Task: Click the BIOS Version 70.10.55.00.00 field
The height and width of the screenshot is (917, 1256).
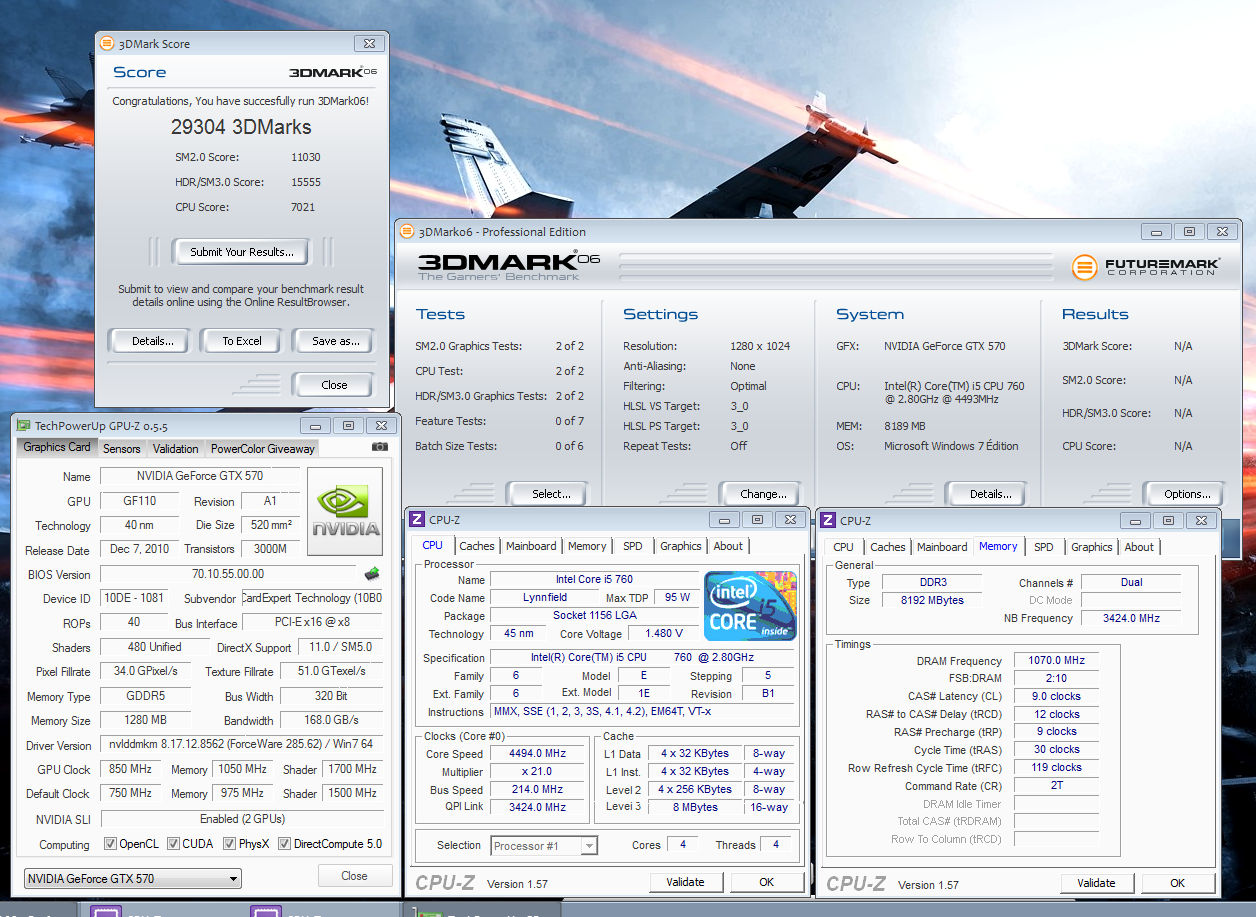Action: pyautogui.click(x=229, y=574)
